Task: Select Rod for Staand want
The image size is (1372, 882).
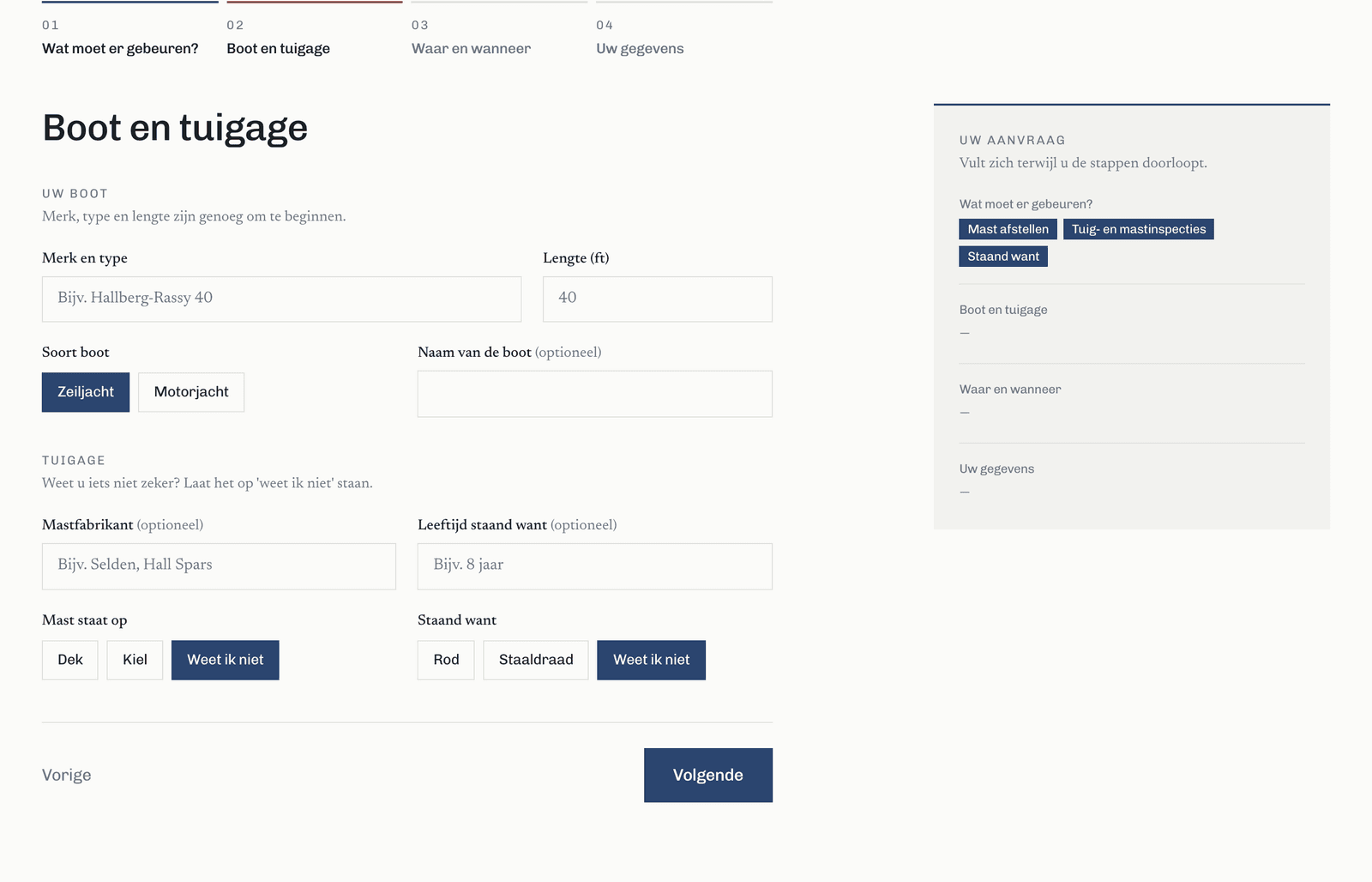Action: point(446,660)
